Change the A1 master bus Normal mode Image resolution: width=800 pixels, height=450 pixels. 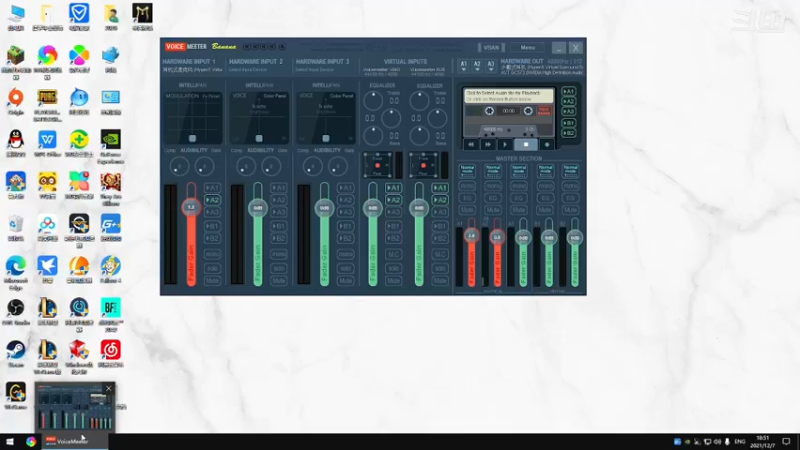467,170
